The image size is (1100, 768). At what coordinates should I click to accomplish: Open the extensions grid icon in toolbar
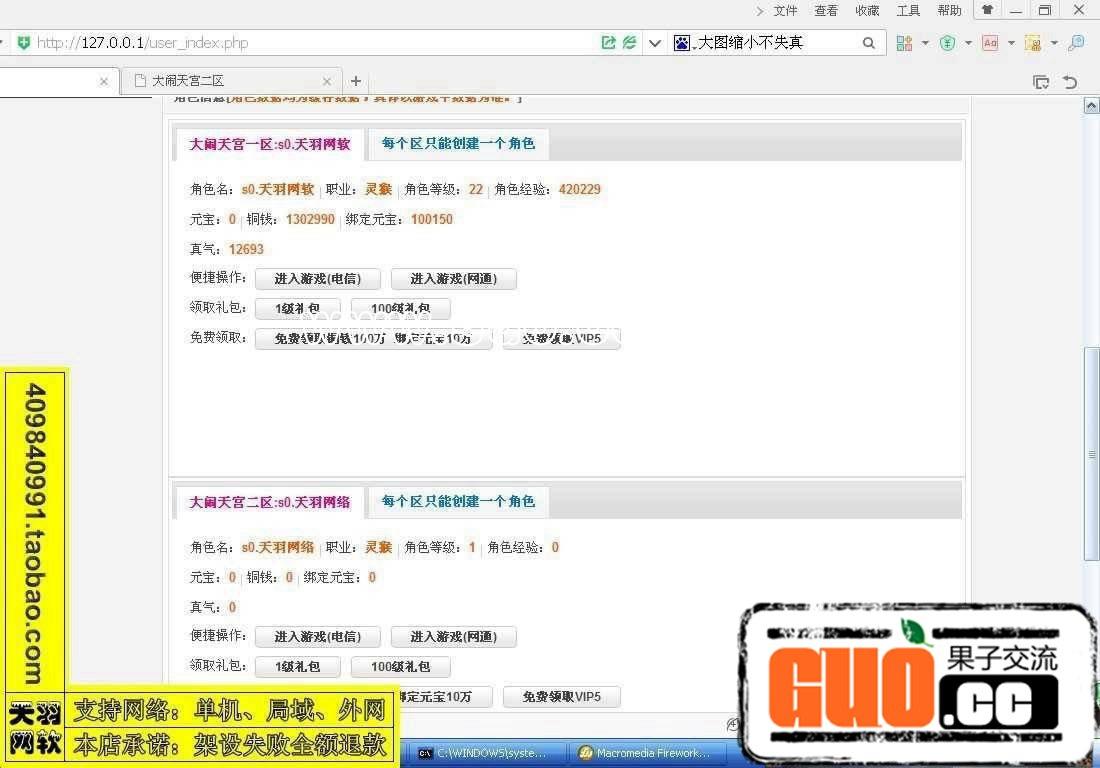pos(904,43)
